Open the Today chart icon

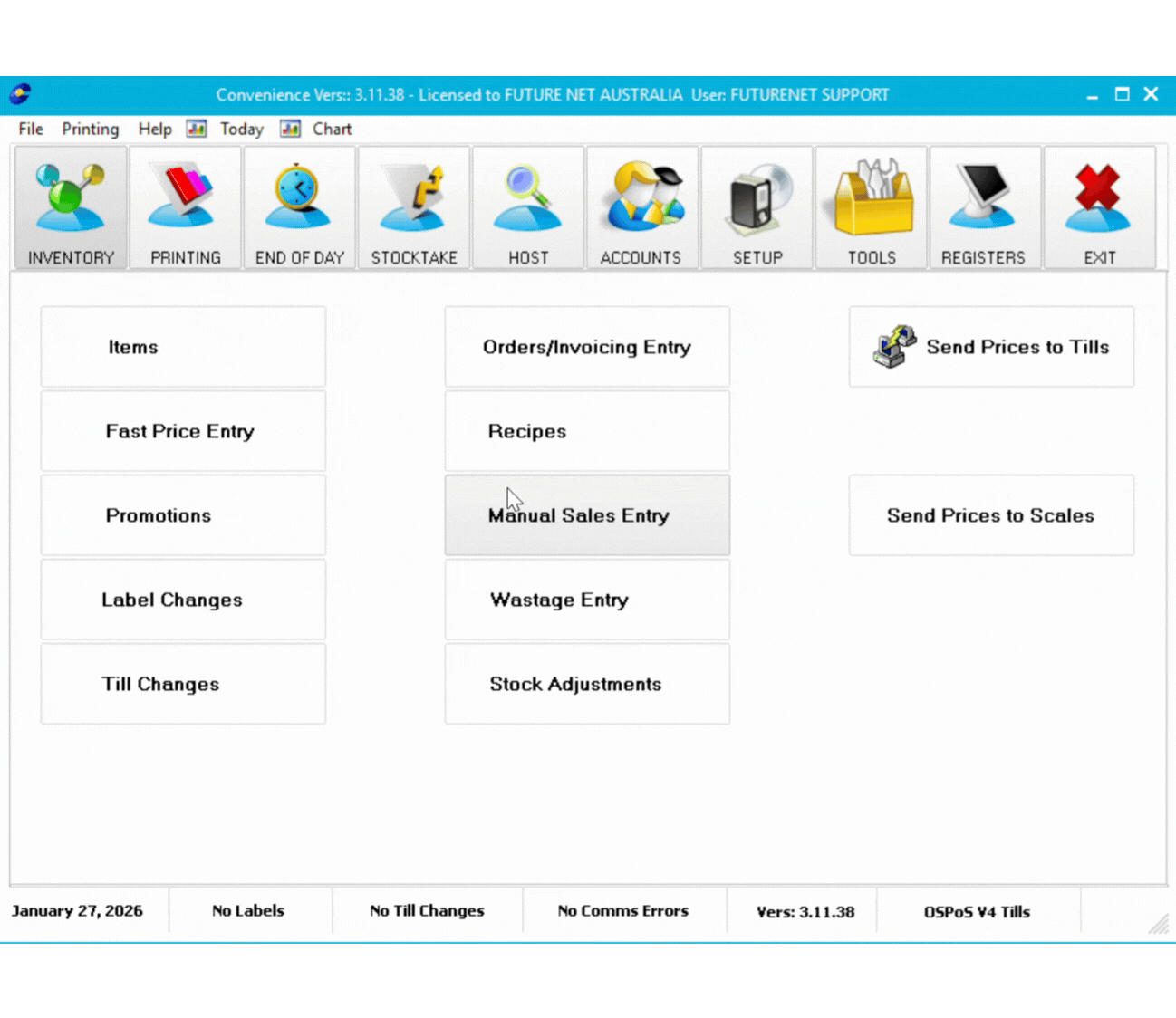pyautogui.click(x=197, y=129)
